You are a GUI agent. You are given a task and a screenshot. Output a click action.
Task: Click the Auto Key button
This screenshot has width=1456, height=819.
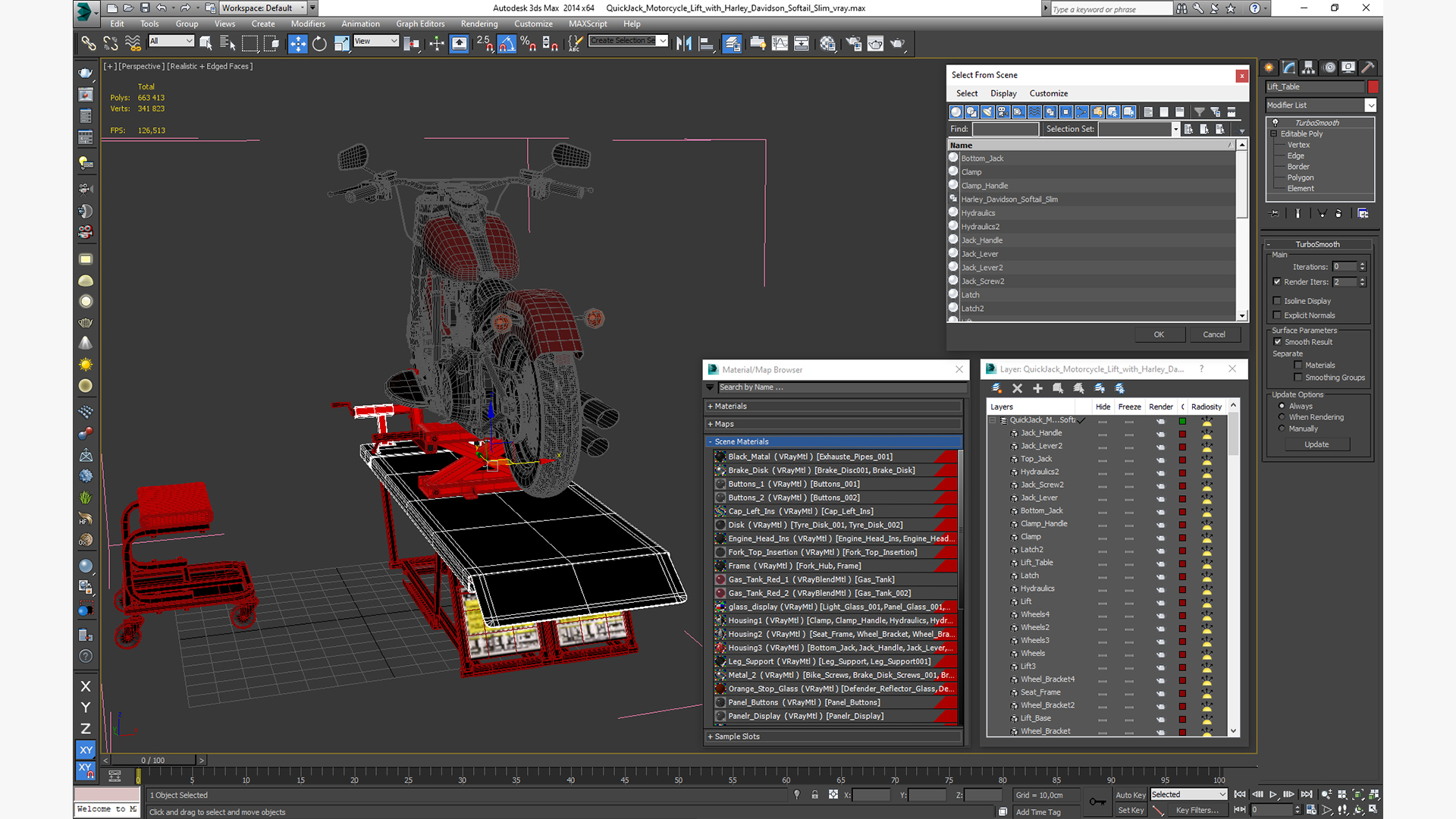(x=1130, y=795)
